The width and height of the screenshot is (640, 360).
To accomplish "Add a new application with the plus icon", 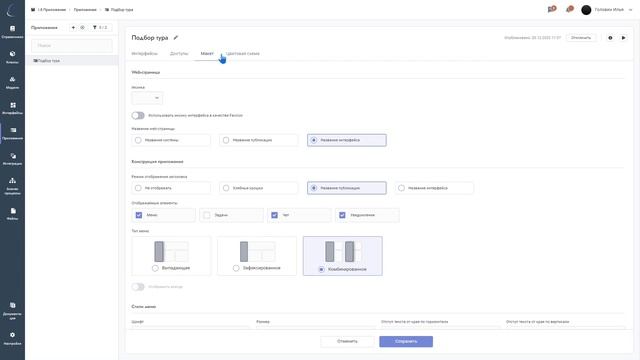I will click(x=73, y=27).
